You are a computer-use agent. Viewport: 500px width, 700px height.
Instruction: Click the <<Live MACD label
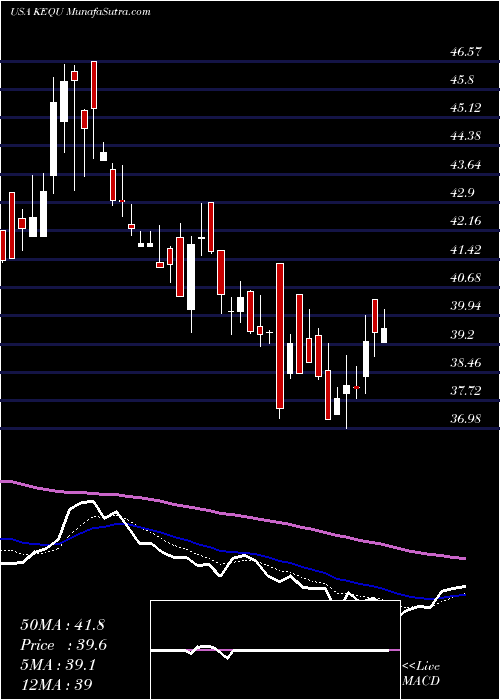pyautogui.click(x=421, y=674)
